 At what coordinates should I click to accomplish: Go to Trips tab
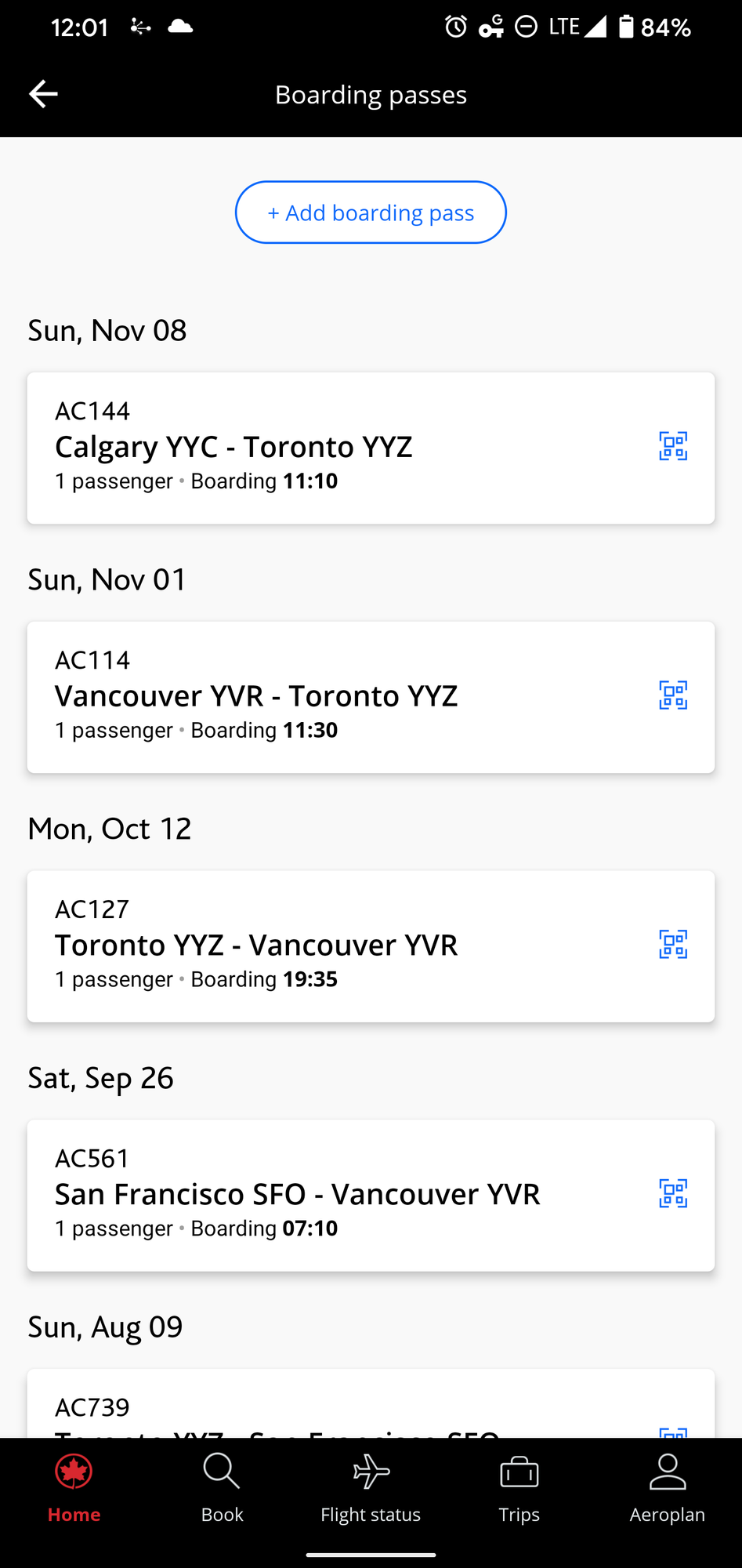click(x=519, y=1488)
